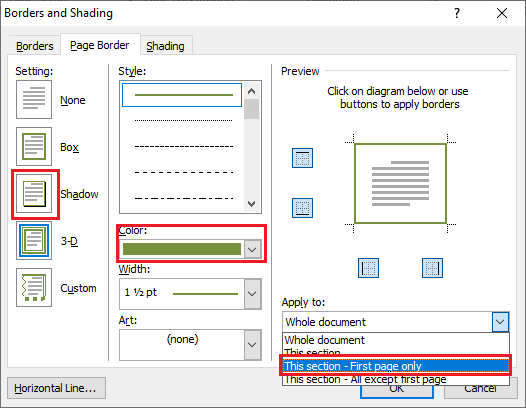Select the dotted line style

coord(183,120)
